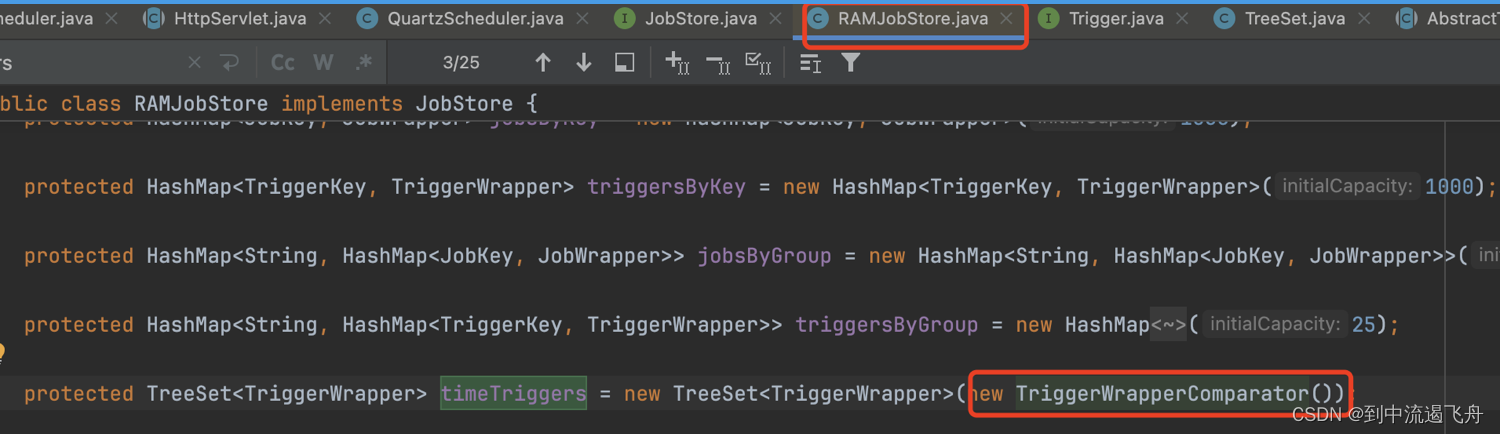This screenshot has height=434, width=1500.
Task: Add selection for next occurrence
Action: pyautogui.click(x=677, y=63)
